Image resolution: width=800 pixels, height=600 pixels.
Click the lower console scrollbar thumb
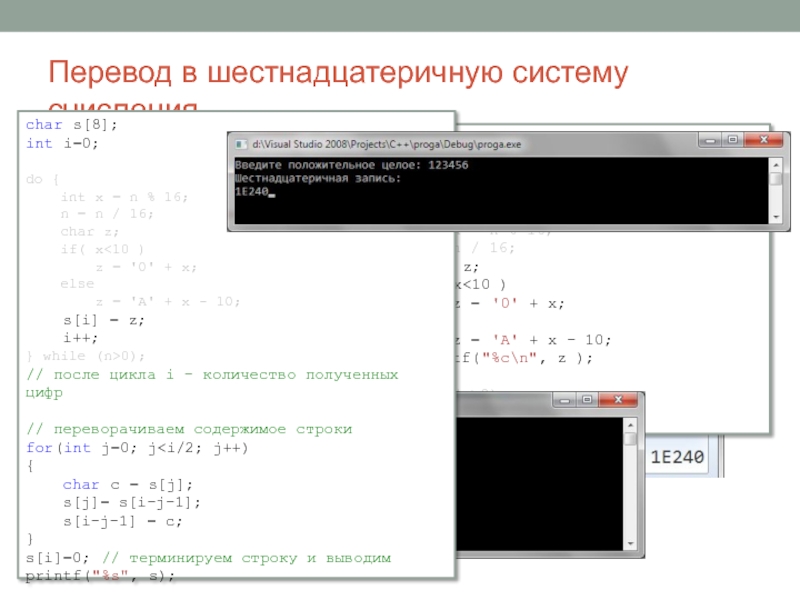631,439
